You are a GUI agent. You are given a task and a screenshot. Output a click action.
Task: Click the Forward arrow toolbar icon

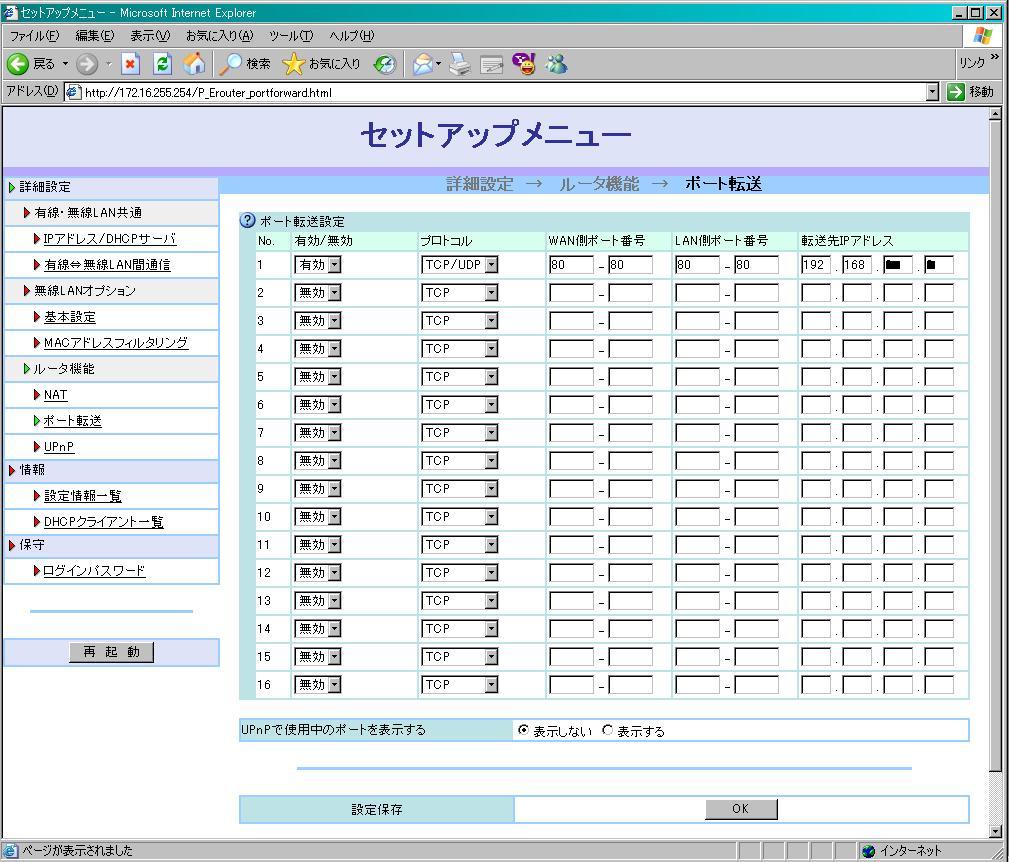87,64
